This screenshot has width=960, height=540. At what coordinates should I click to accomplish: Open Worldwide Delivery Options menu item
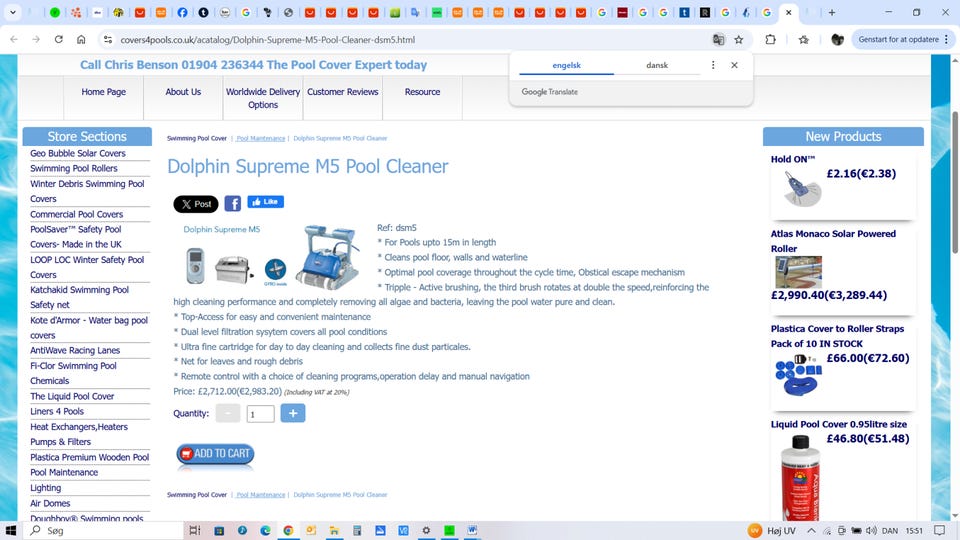(x=263, y=98)
